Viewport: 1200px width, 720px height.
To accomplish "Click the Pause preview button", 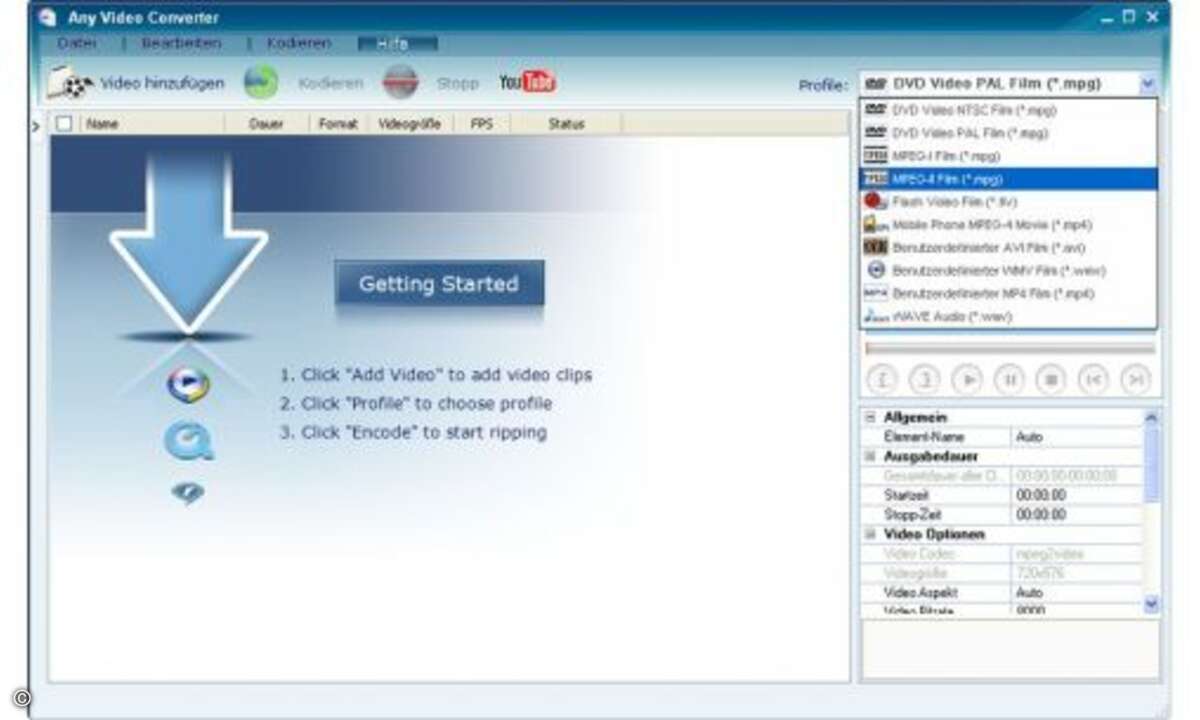I will tap(1009, 380).
